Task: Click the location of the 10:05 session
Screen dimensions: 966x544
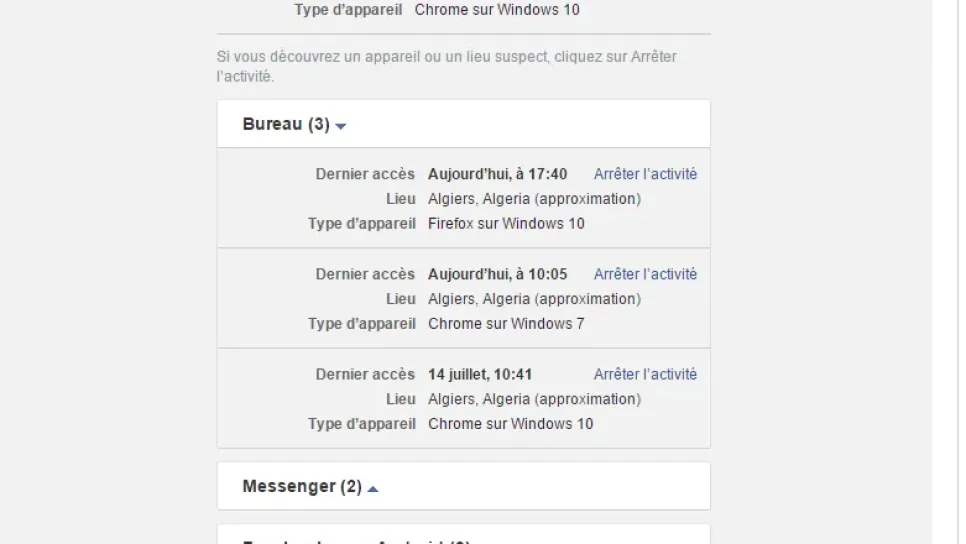Action: coord(534,298)
